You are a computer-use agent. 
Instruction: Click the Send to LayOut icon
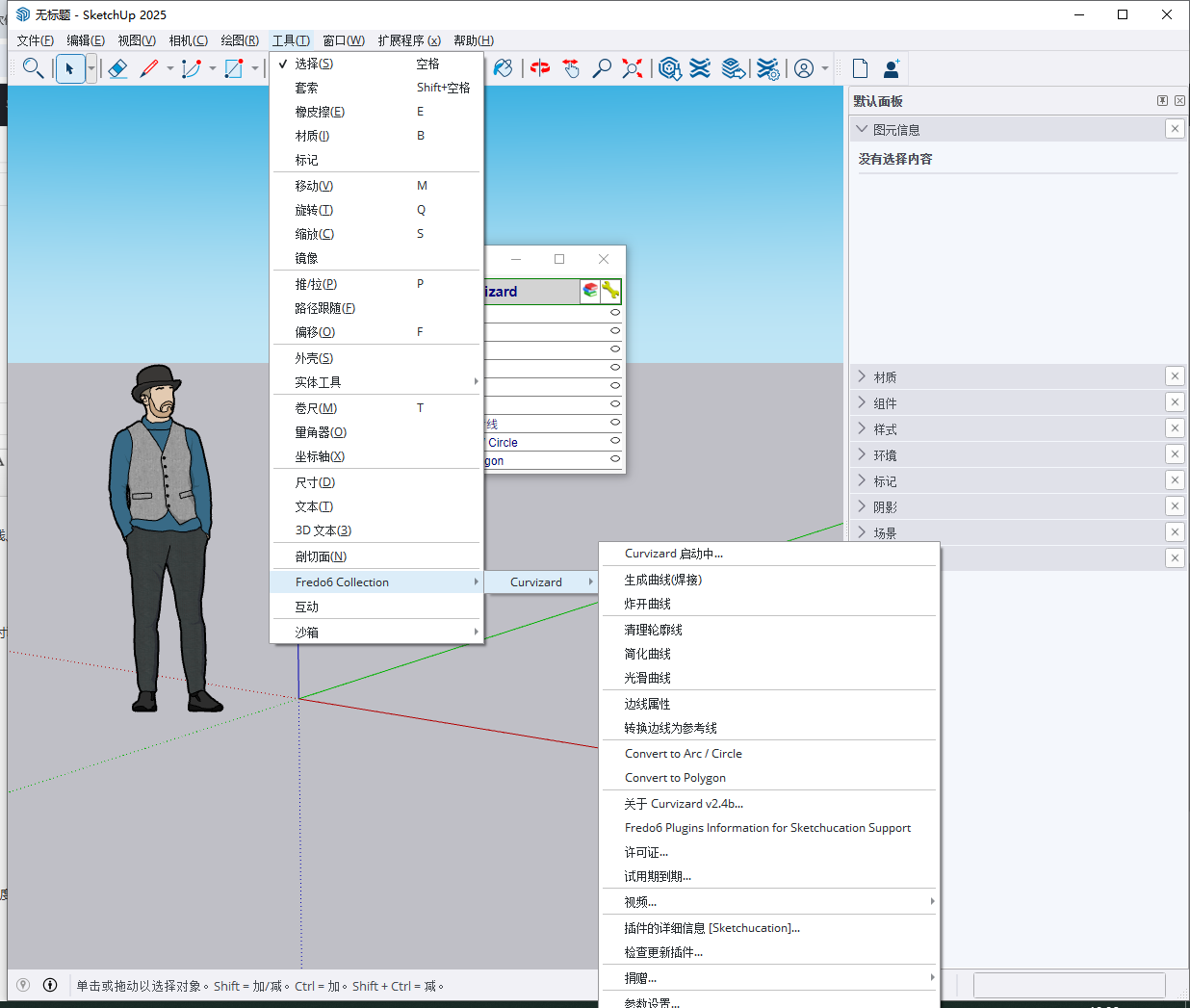[734, 68]
